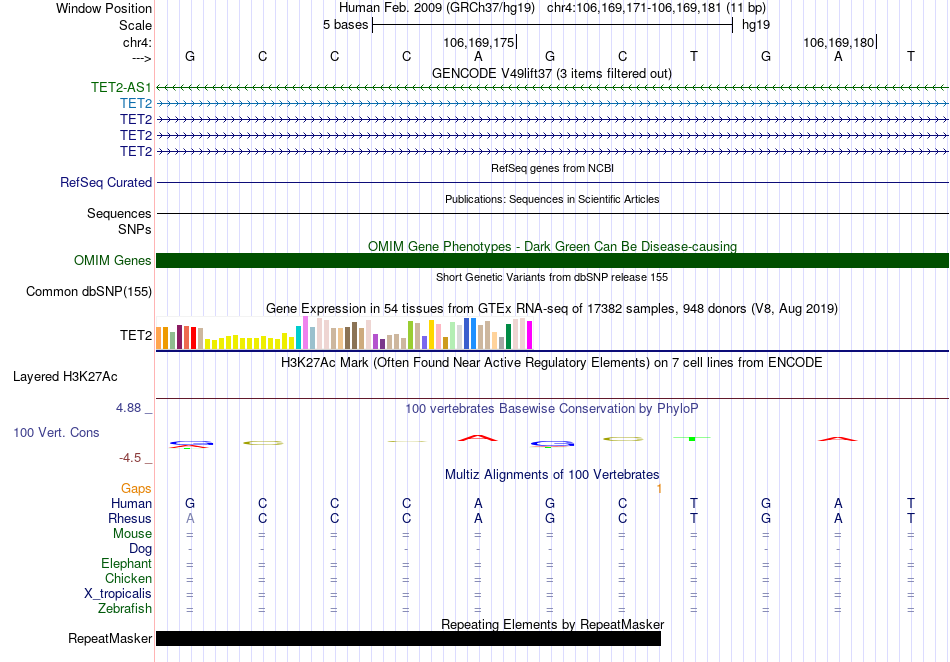
Task: Select the light blue TET2 transcript label
Action: (x=136, y=104)
